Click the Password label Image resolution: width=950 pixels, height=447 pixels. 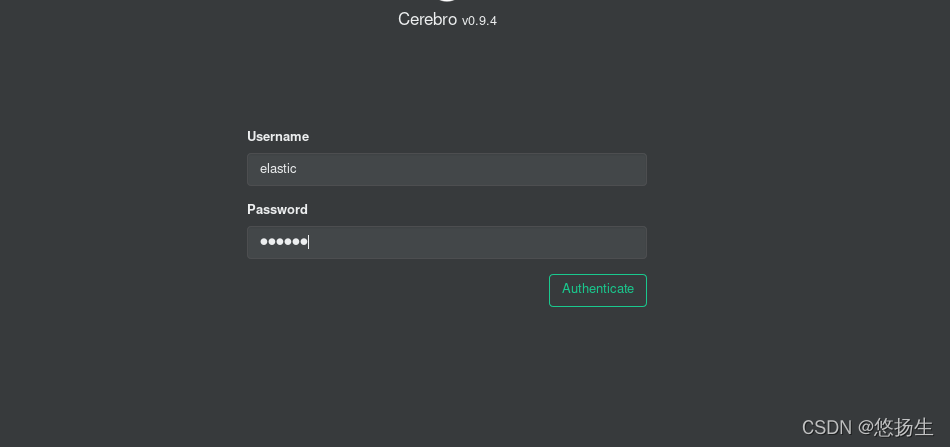click(x=277, y=209)
